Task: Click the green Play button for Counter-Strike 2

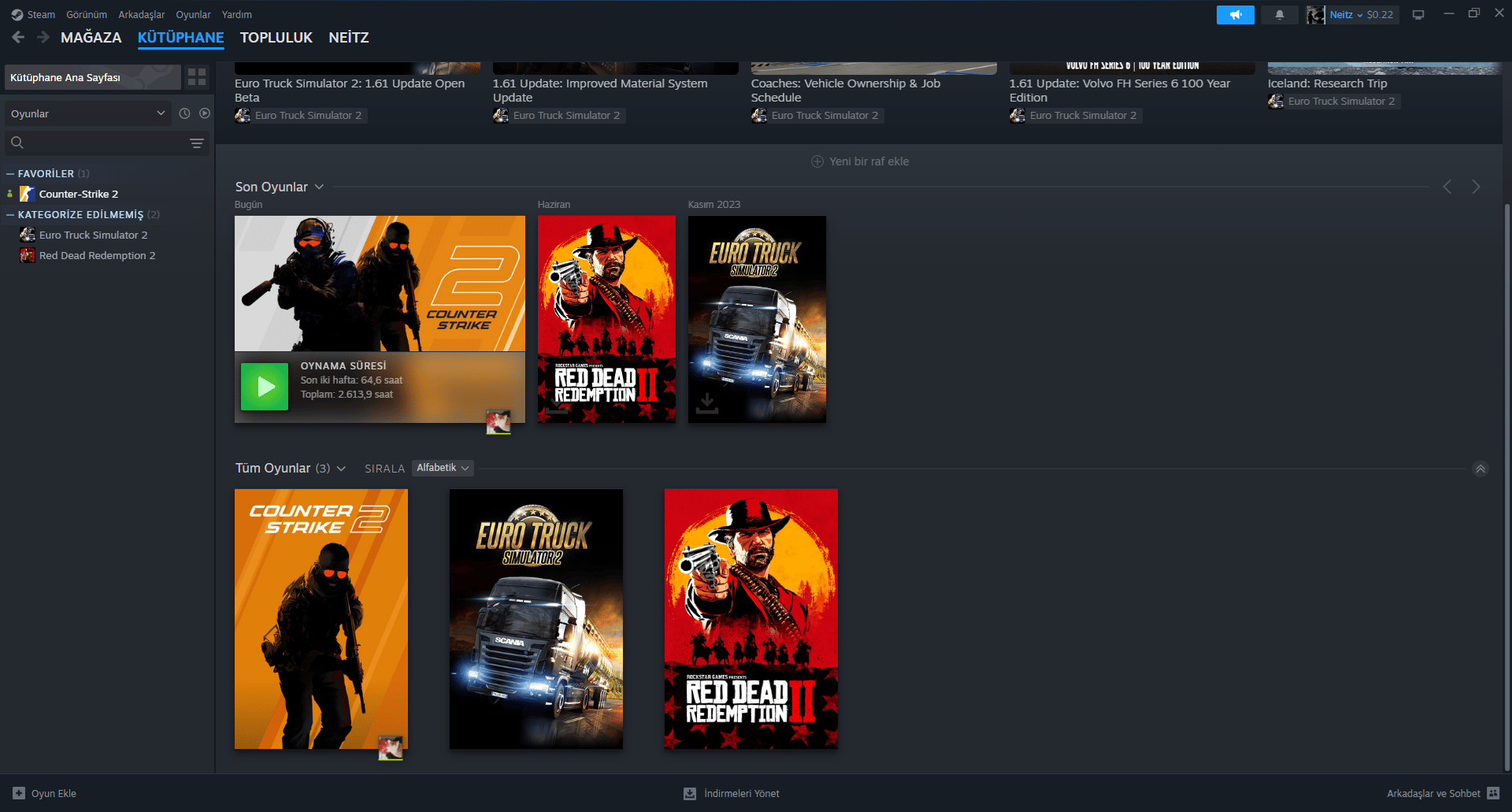Action: 265,387
